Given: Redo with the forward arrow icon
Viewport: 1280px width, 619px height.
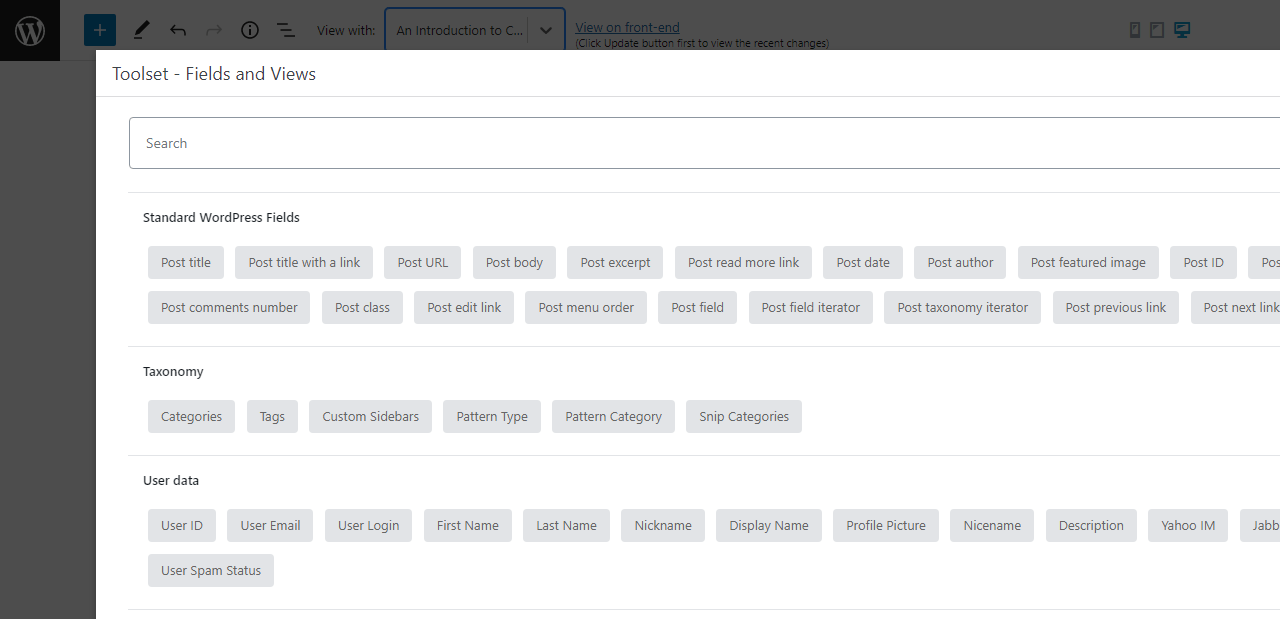Looking at the screenshot, I should (x=214, y=30).
